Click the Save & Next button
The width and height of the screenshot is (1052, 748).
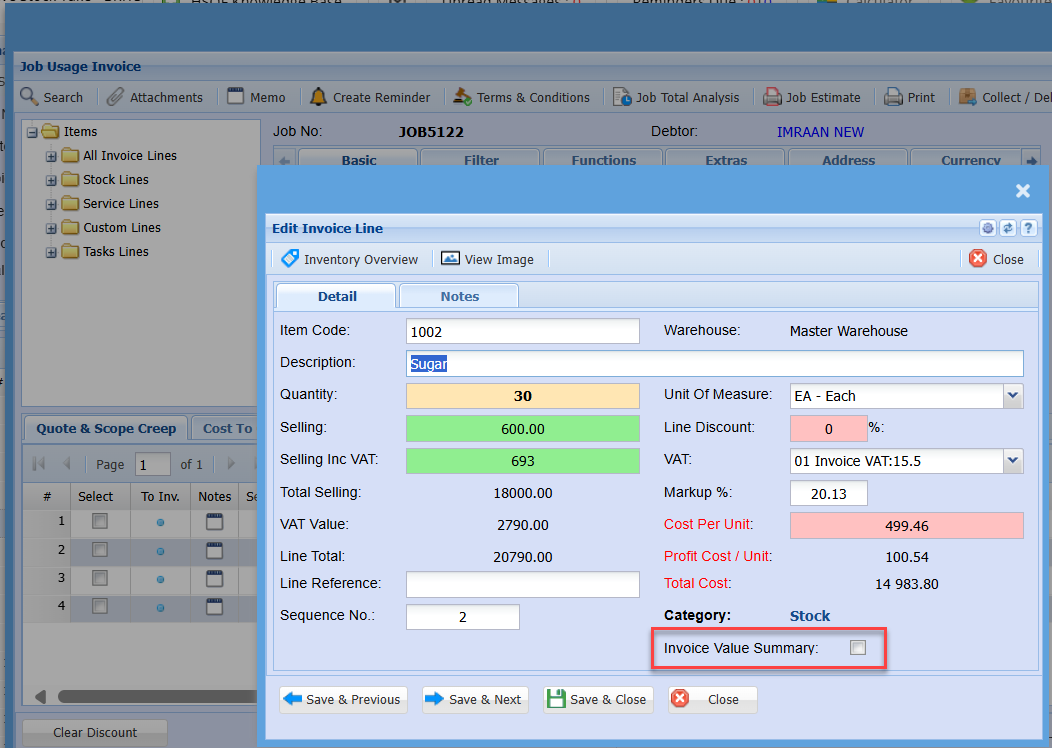(473, 699)
